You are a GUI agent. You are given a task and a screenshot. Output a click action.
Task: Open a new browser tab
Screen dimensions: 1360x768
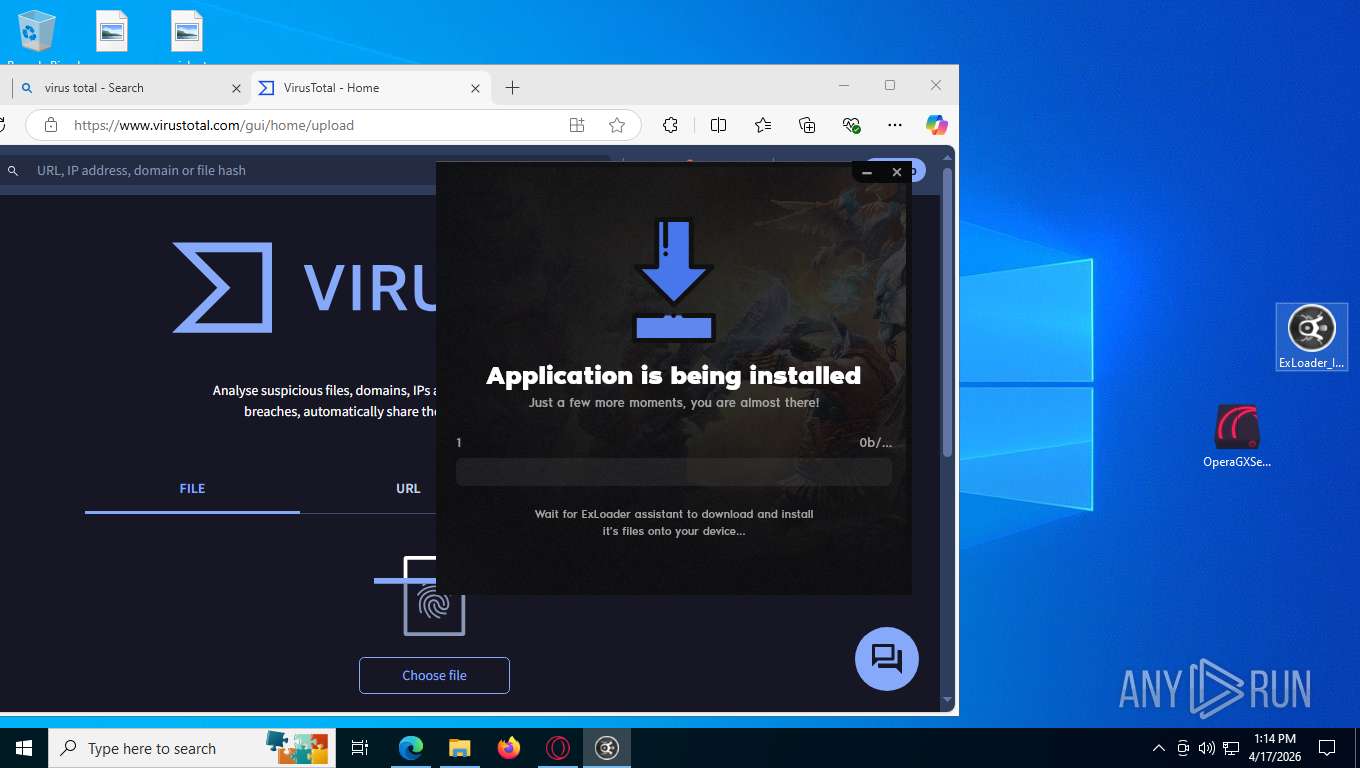point(512,88)
